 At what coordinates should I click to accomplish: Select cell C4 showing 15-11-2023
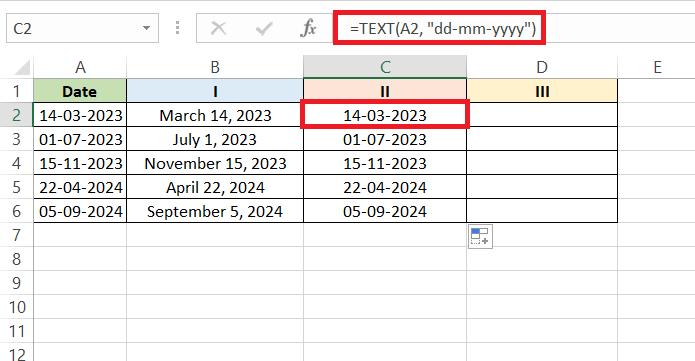coord(385,163)
